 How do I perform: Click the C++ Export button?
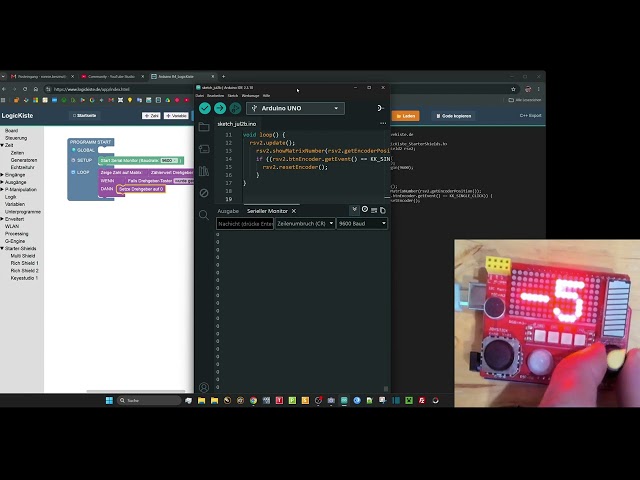point(530,116)
